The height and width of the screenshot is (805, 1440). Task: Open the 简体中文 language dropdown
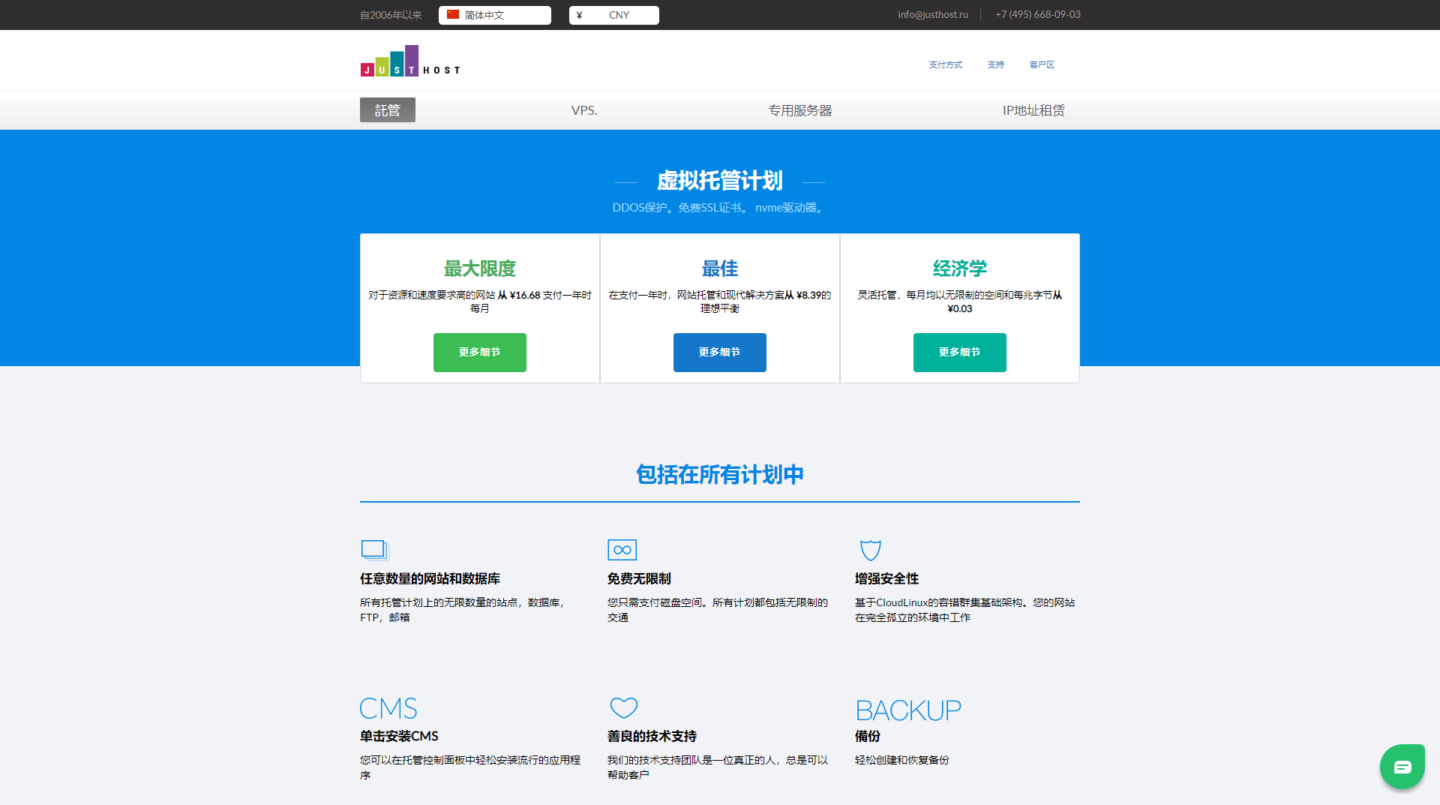[495, 15]
